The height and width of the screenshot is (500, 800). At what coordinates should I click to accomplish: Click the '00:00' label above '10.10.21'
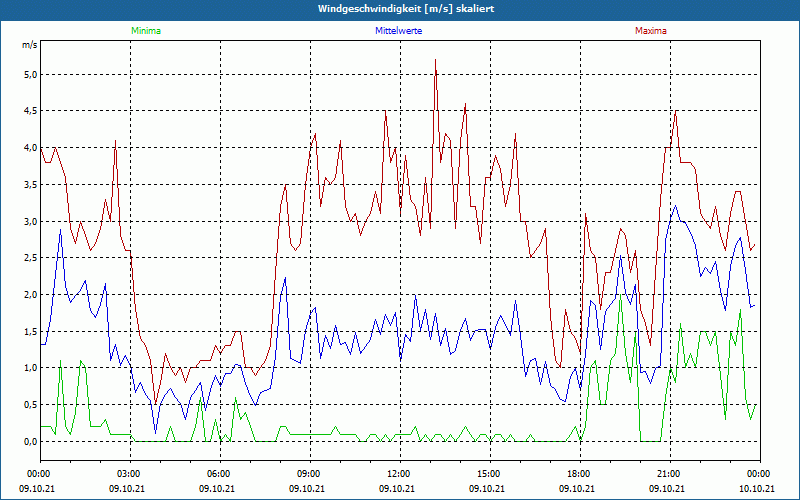point(759,474)
